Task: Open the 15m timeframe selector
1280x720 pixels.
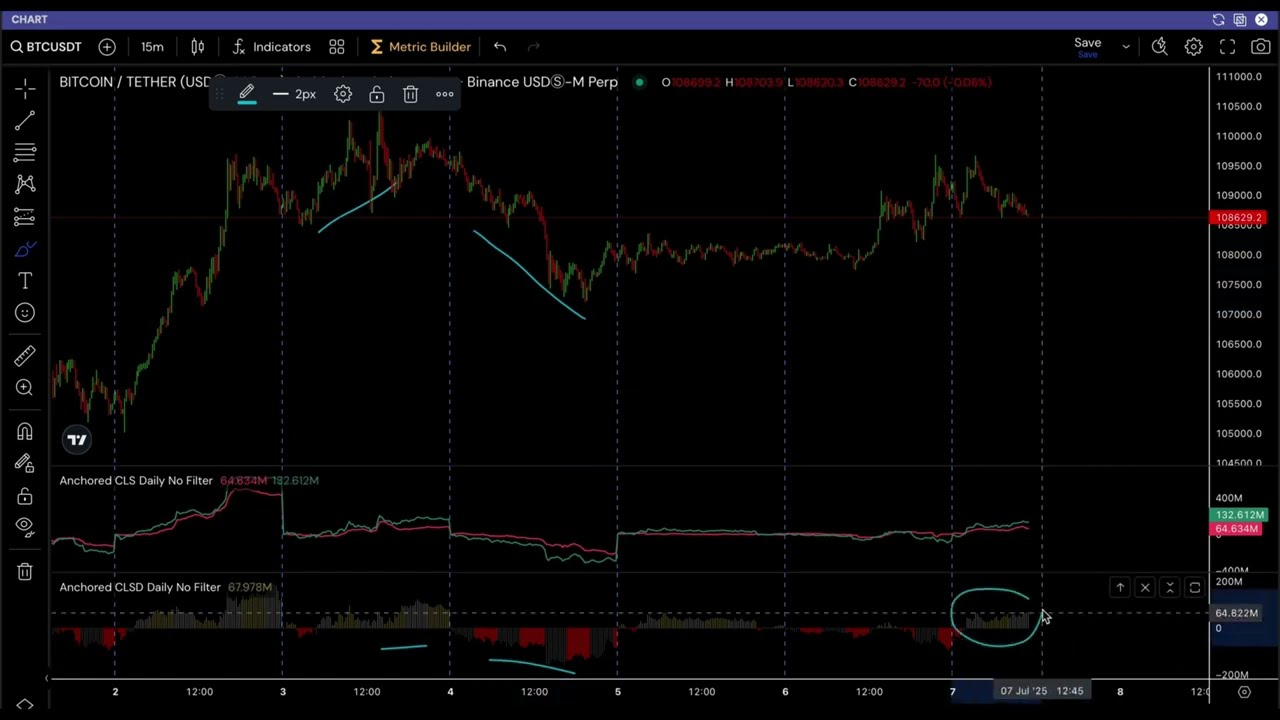Action: coord(152,47)
